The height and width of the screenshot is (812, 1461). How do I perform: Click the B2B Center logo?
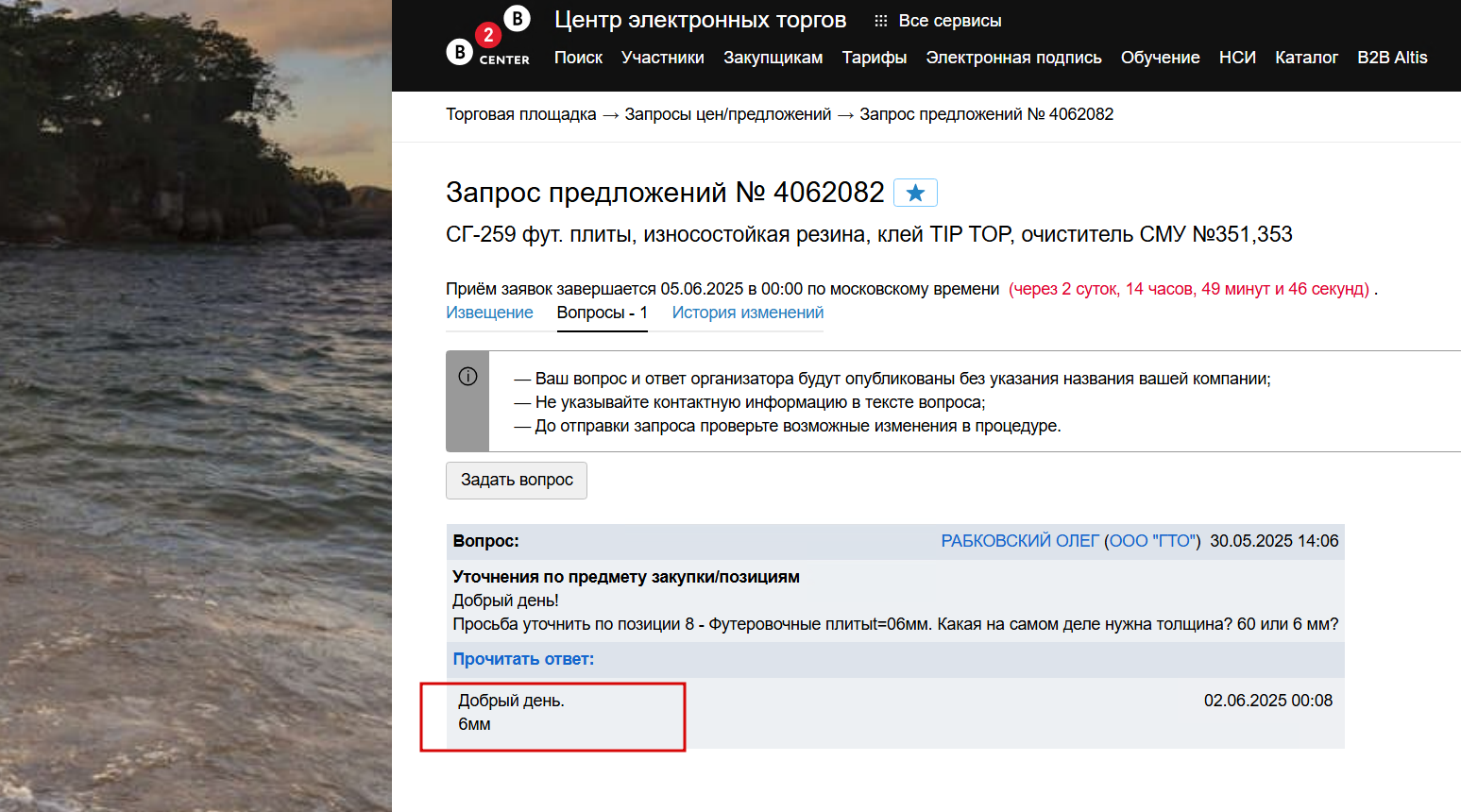pos(488,37)
